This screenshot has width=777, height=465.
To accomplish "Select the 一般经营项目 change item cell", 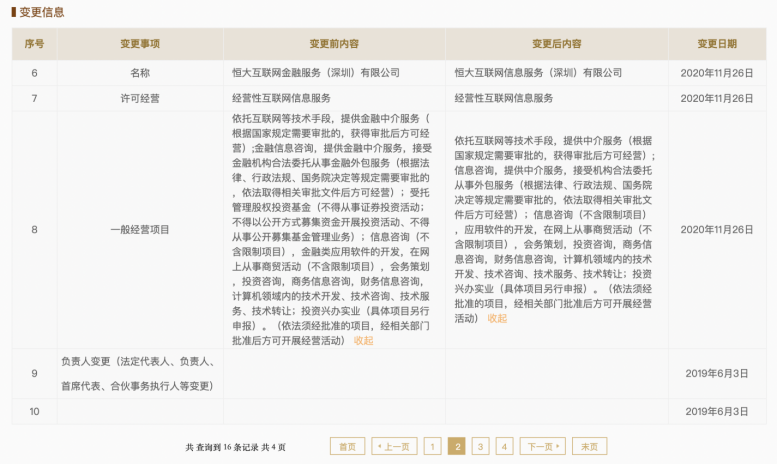I will (x=140, y=230).
